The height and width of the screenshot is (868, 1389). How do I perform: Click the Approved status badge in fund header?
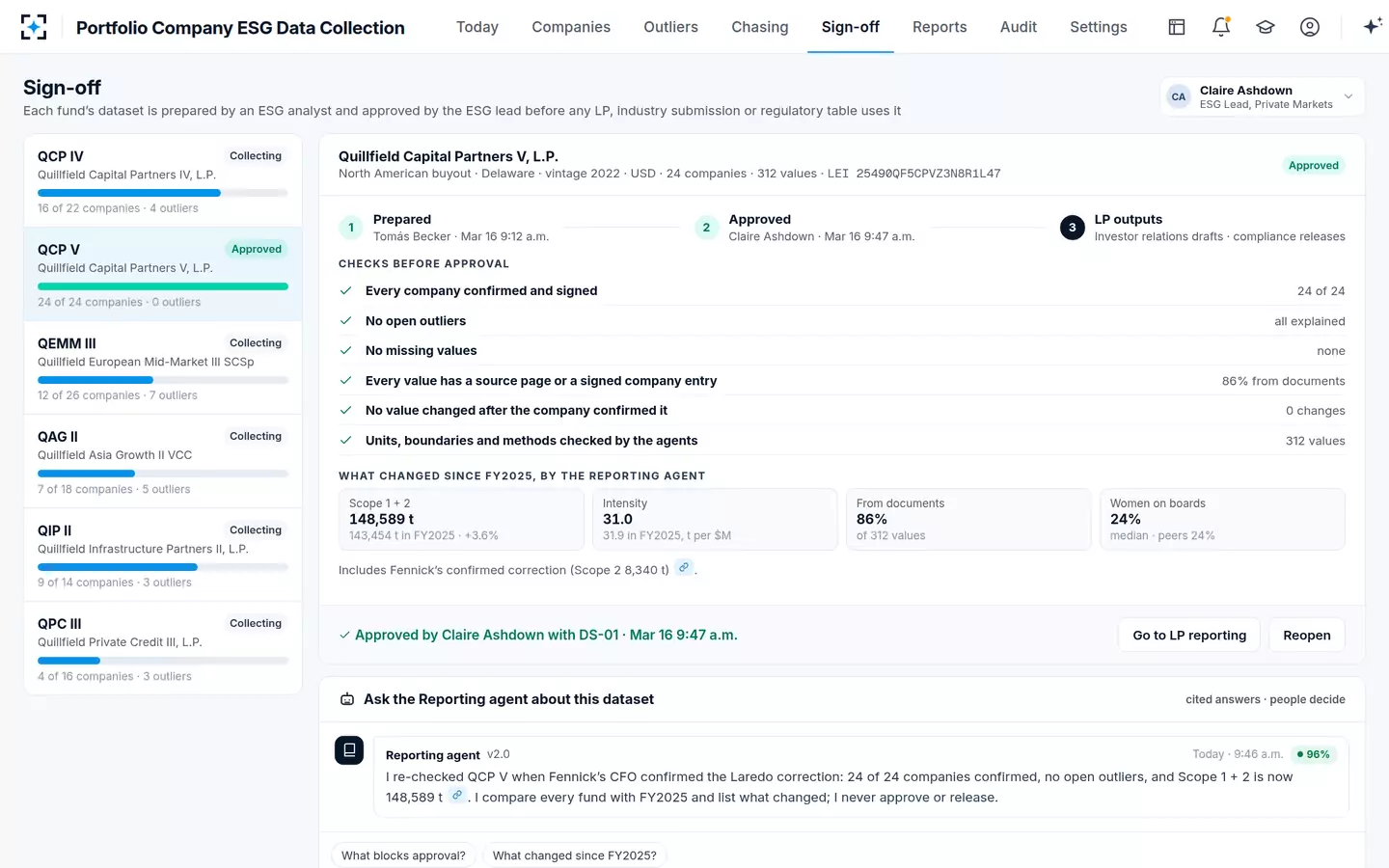pyautogui.click(x=1314, y=165)
